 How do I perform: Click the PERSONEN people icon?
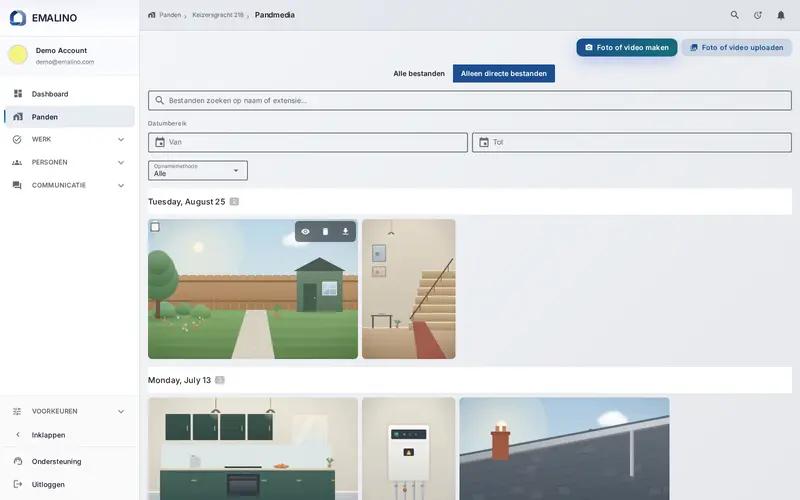pos(17,162)
